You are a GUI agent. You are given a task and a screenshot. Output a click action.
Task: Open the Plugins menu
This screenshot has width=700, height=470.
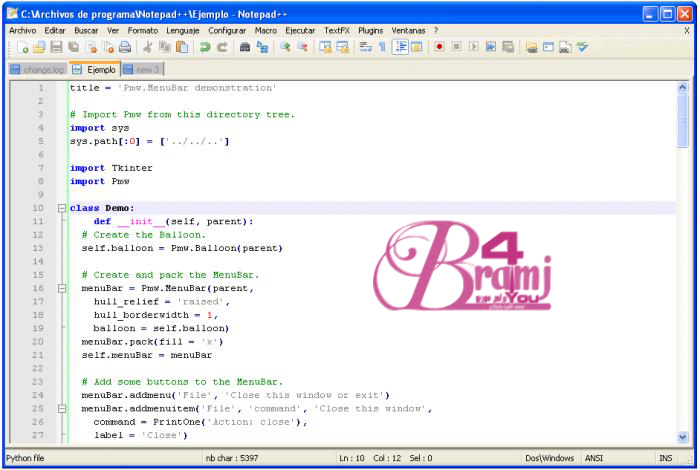point(371,30)
